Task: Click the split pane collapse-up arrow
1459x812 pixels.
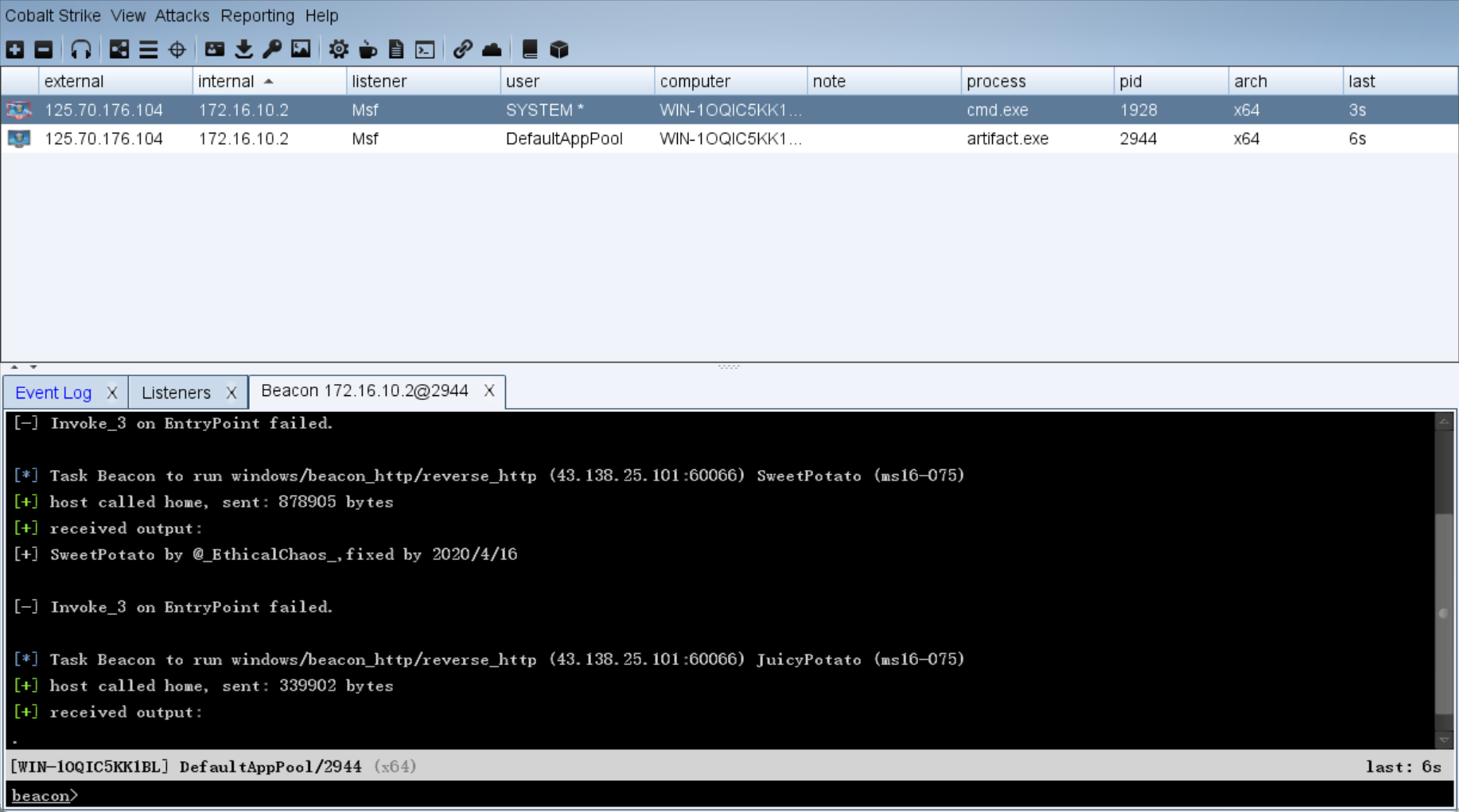Action: pyautogui.click(x=14, y=367)
